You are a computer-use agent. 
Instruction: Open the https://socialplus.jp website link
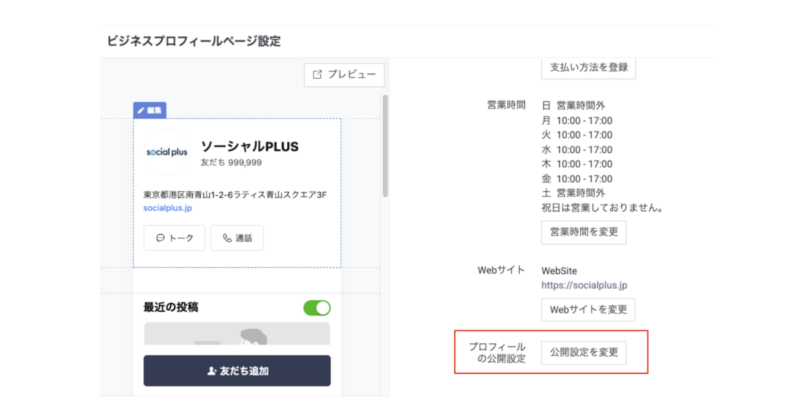click(584, 285)
